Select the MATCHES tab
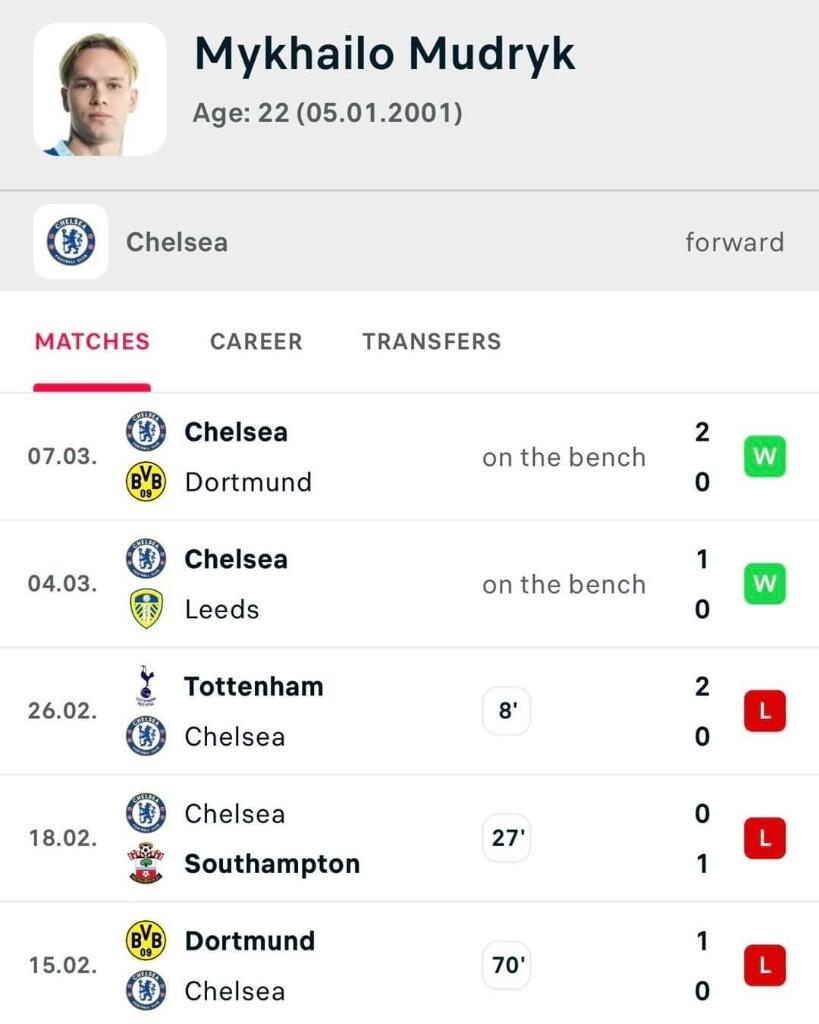This screenshot has width=819, height=1024. click(x=92, y=342)
